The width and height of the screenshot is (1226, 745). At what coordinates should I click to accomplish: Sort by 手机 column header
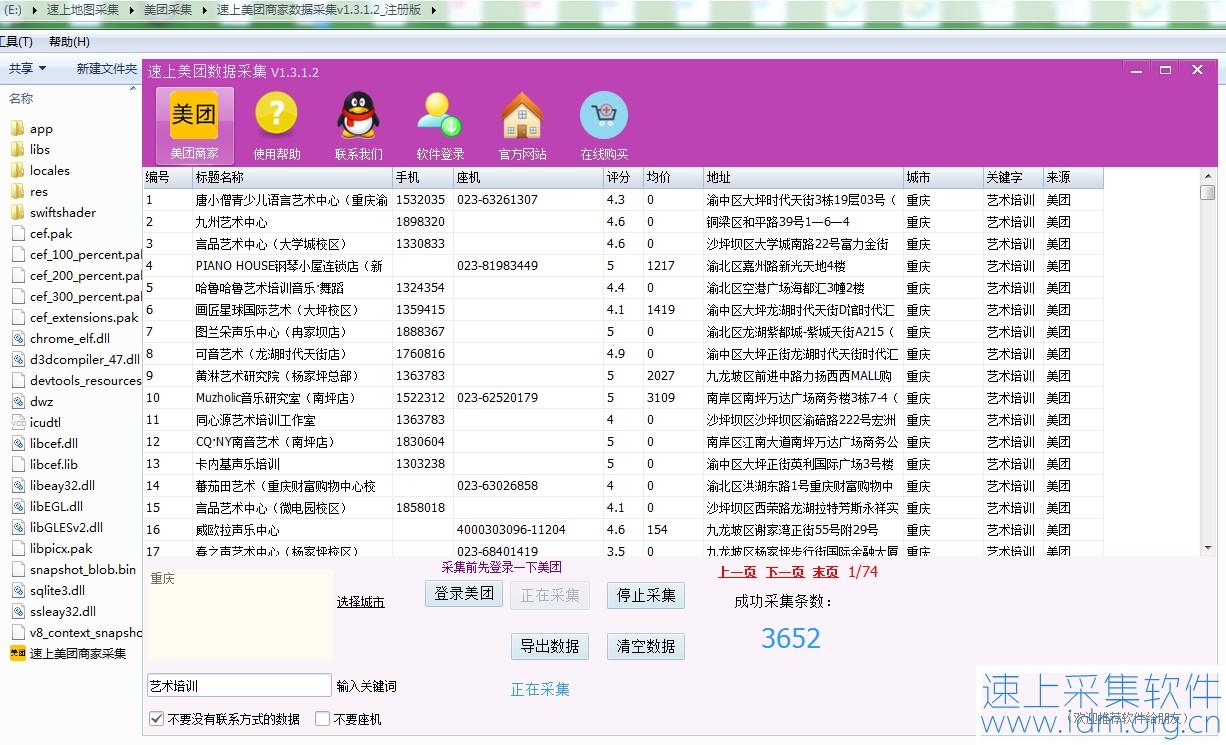[423, 177]
